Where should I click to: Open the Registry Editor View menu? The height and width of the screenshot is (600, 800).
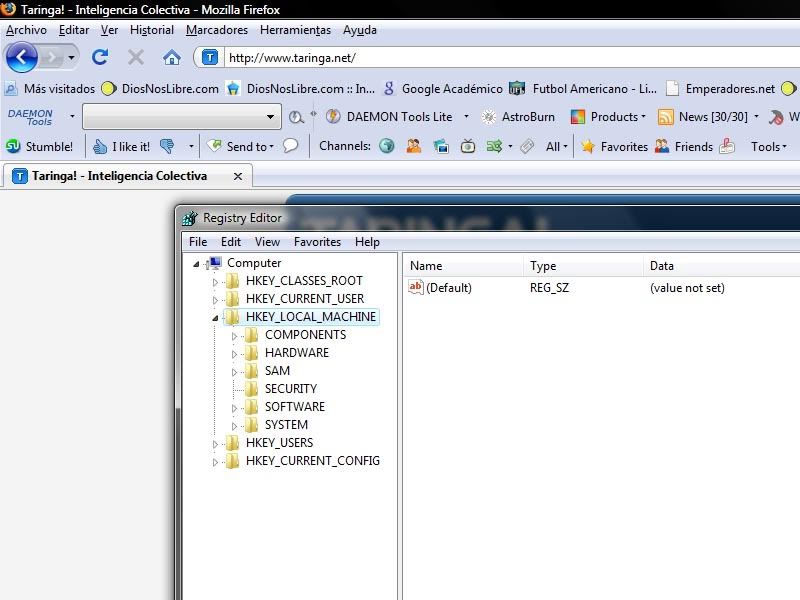point(267,242)
